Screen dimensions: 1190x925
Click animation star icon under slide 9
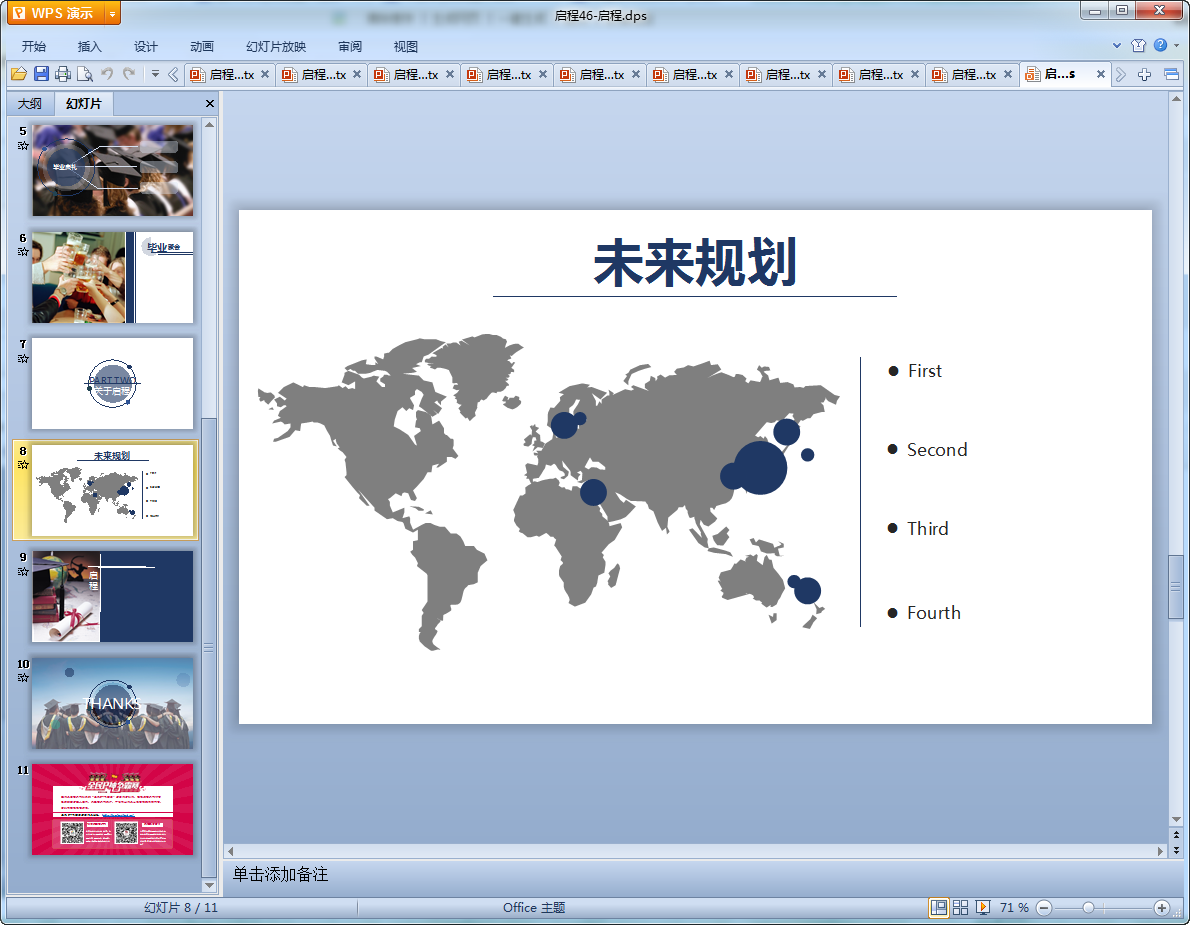(23, 571)
